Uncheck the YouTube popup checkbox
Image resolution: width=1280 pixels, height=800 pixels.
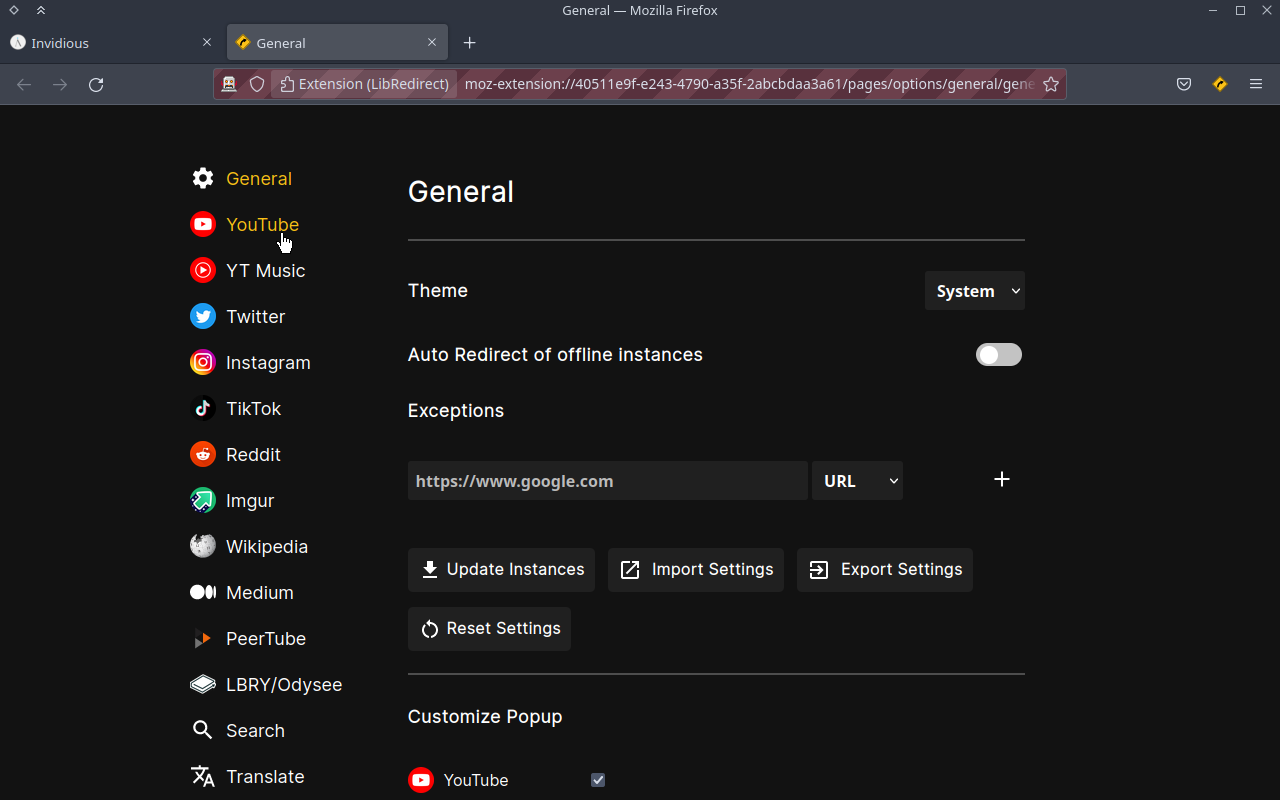598,780
